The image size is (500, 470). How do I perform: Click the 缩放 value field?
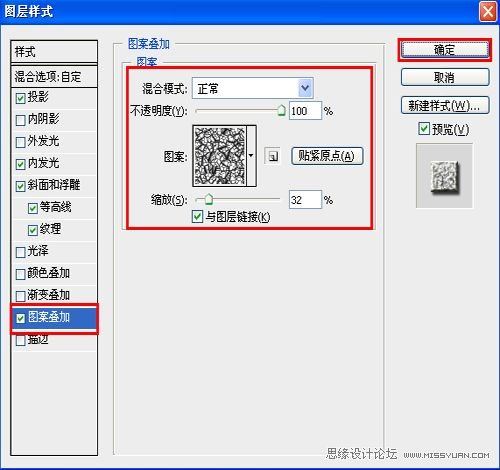pyautogui.click(x=305, y=200)
